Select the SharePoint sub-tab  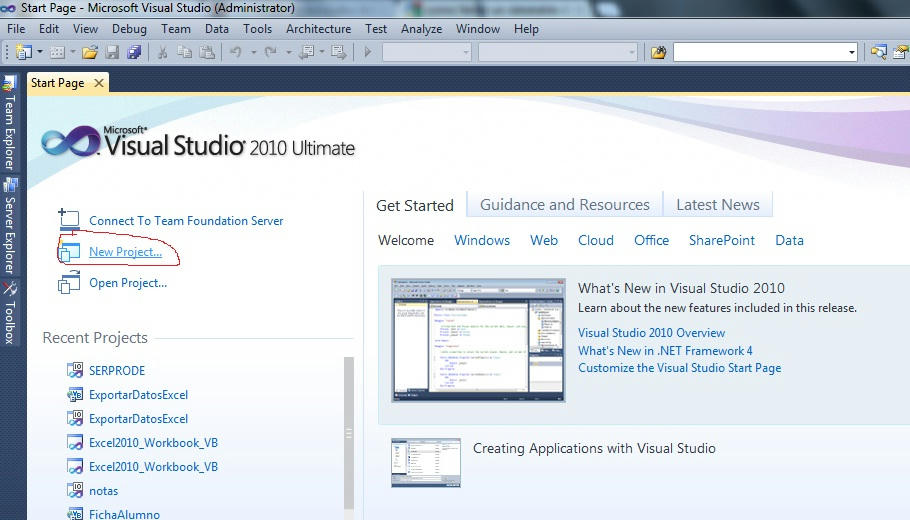(721, 240)
